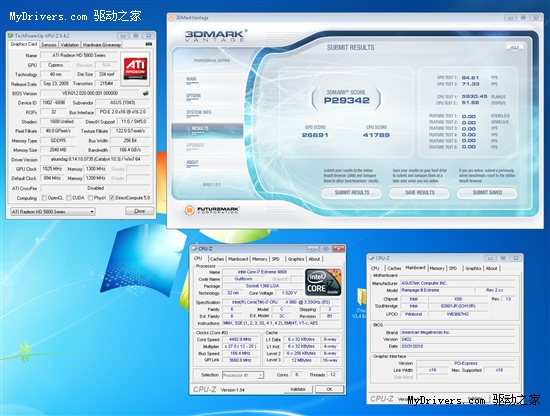Click the Rampage III Extreme model field
Image resolution: width=550 pixels, height=416 pixels.
(x=436, y=290)
